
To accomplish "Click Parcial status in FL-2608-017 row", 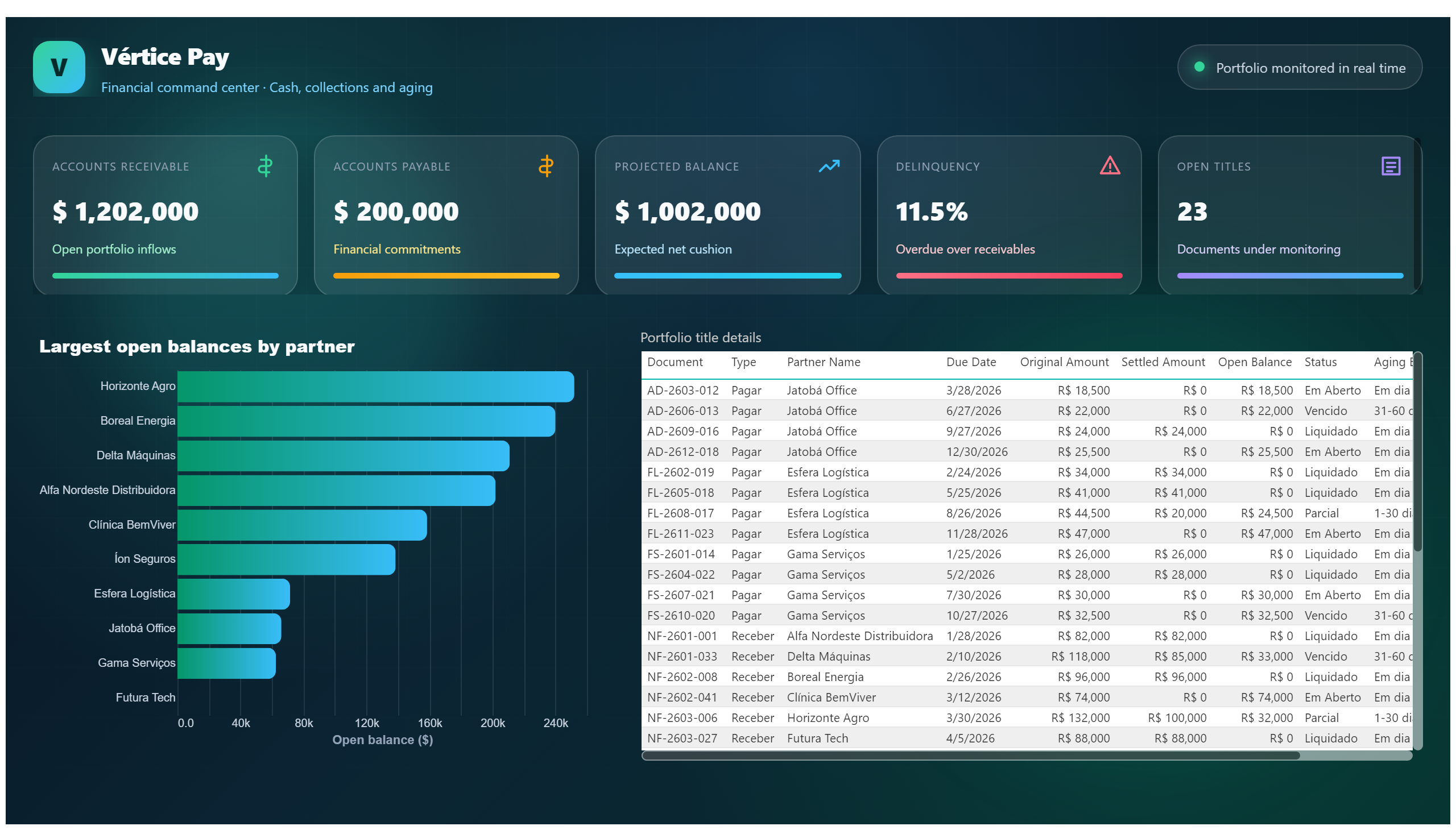I will [x=1321, y=513].
